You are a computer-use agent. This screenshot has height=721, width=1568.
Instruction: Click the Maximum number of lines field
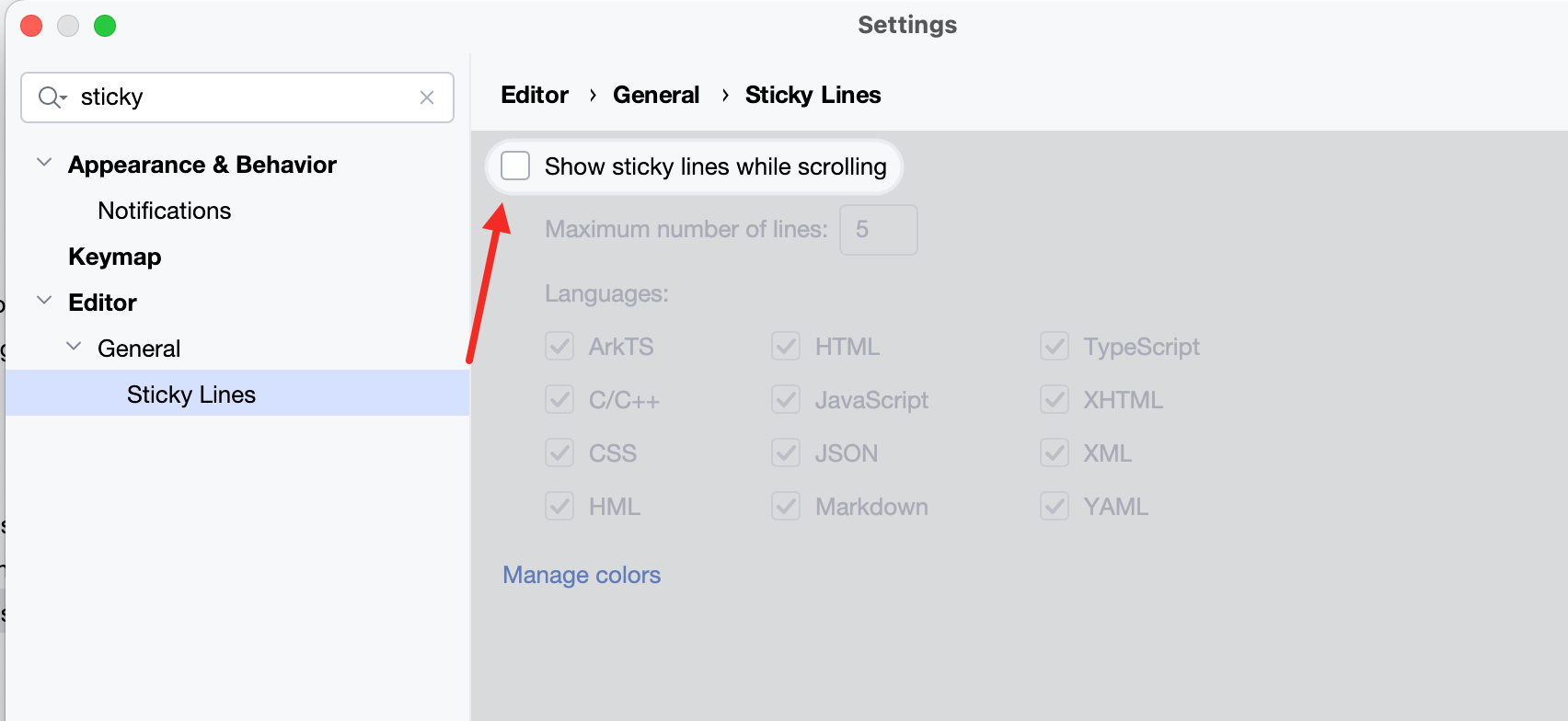coord(878,229)
